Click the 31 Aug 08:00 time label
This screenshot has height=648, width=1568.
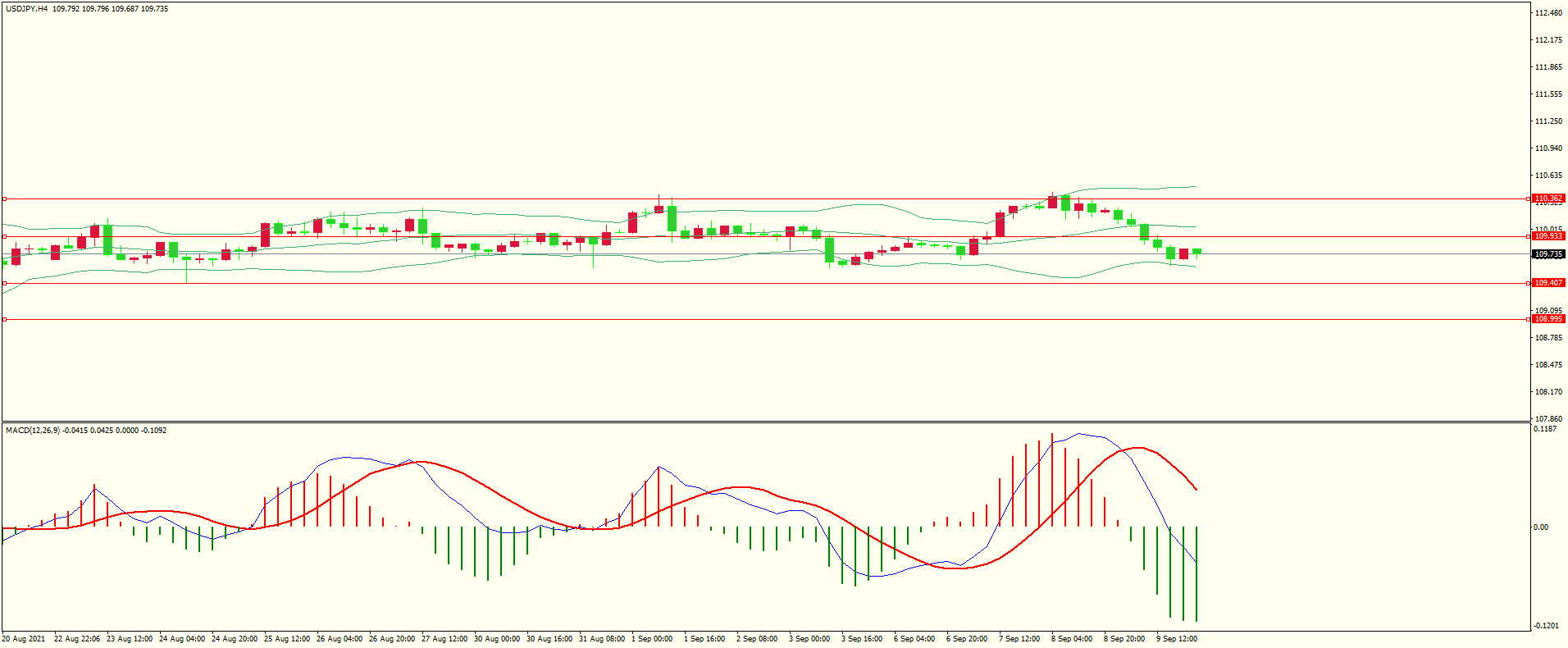click(602, 639)
